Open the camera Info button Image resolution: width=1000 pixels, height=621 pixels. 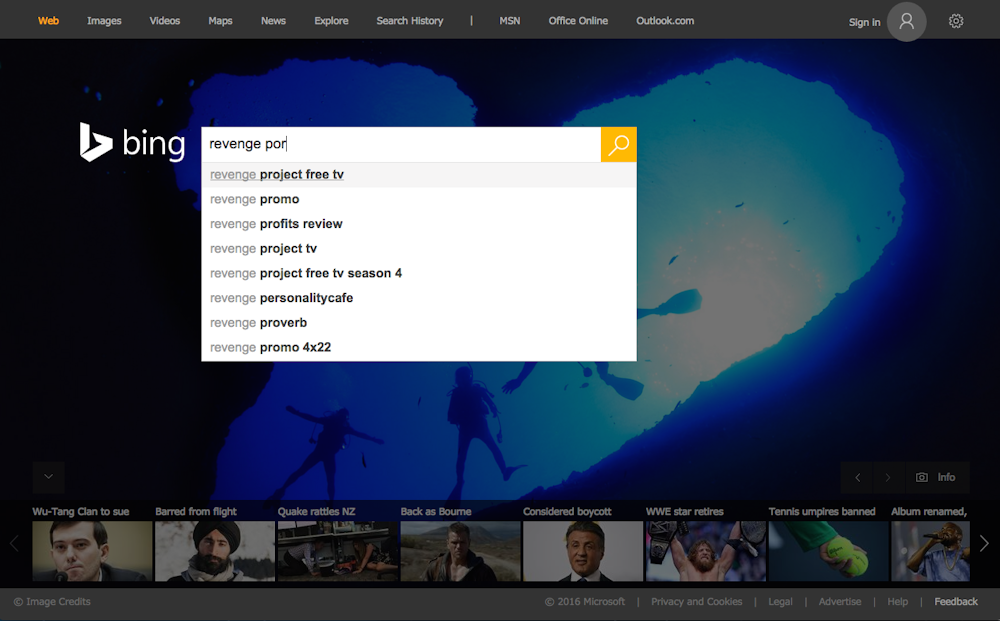[x=937, y=478]
